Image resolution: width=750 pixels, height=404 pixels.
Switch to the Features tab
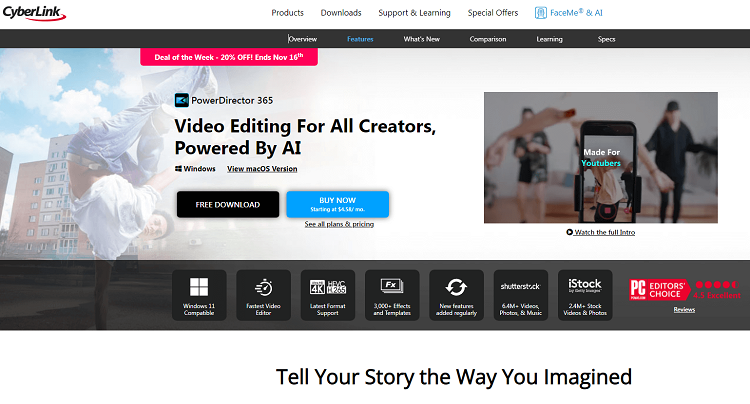click(x=360, y=39)
